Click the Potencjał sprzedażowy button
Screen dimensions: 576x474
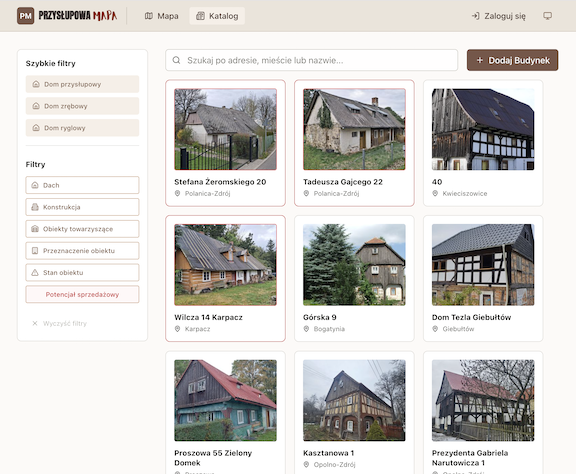[x=82, y=294]
